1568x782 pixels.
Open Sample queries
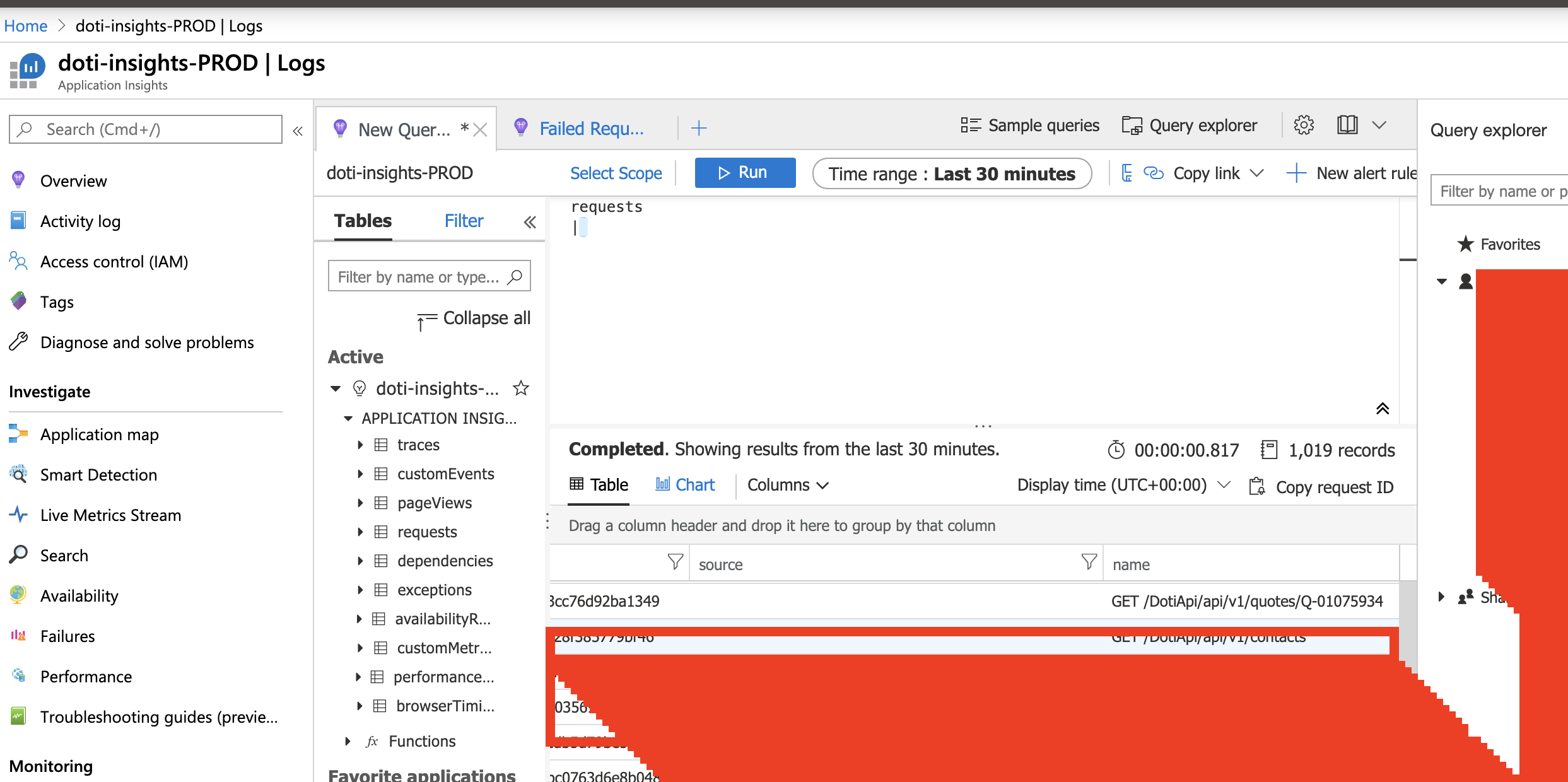tap(1031, 125)
